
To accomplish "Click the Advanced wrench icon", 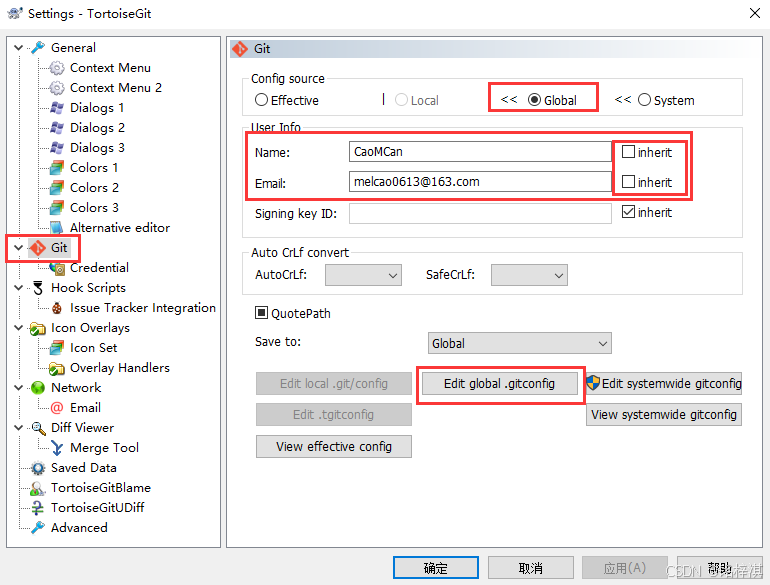I will 38,528.
